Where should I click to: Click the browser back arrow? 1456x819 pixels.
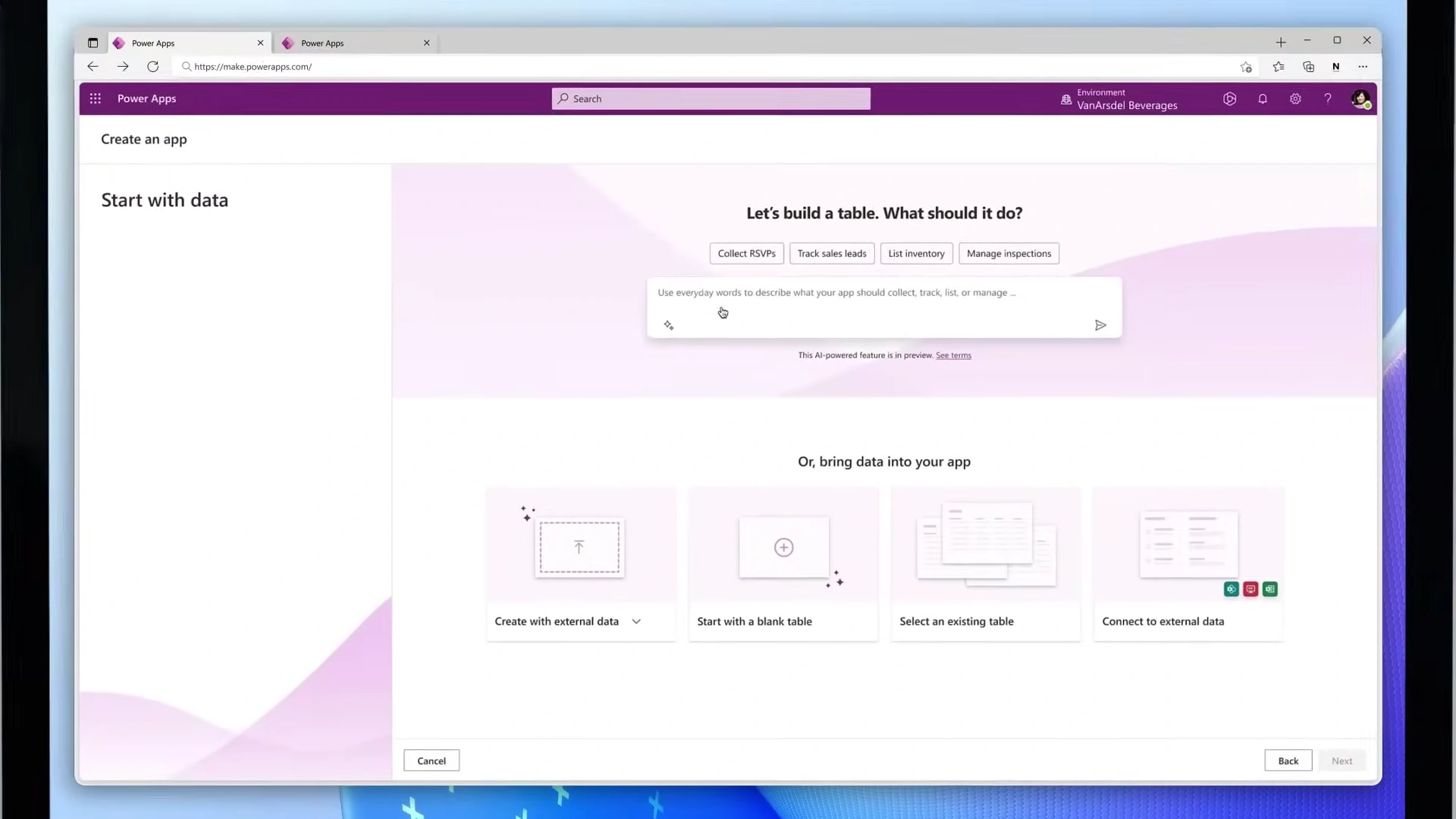tap(93, 67)
